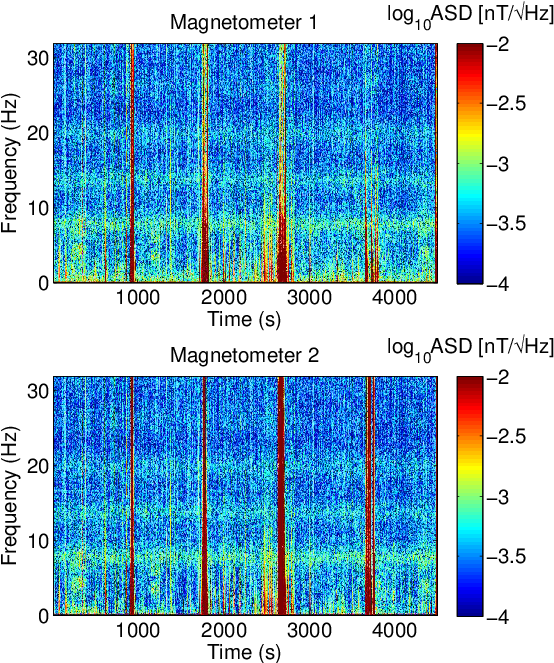Click the -3.5 label on the bottom colorbar
Viewport: 554px width, 663px height.
coord(507,556)
